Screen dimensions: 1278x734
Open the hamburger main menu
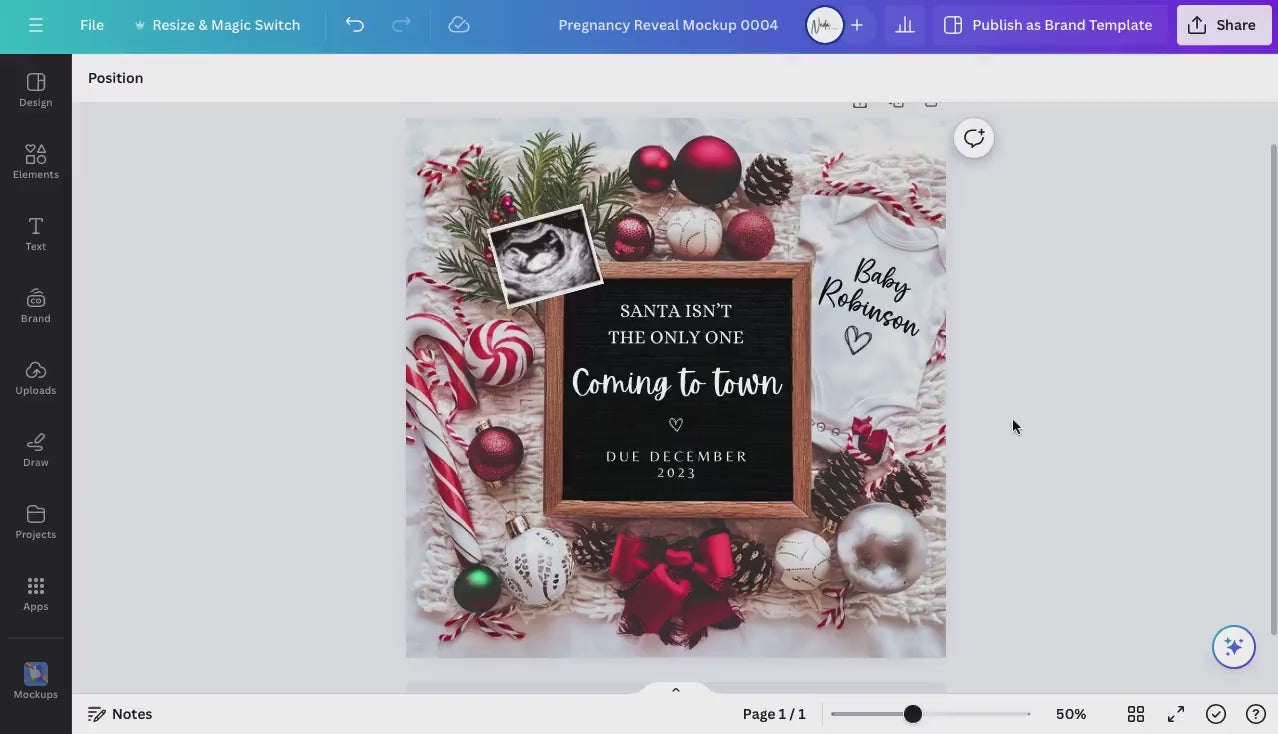36,25
